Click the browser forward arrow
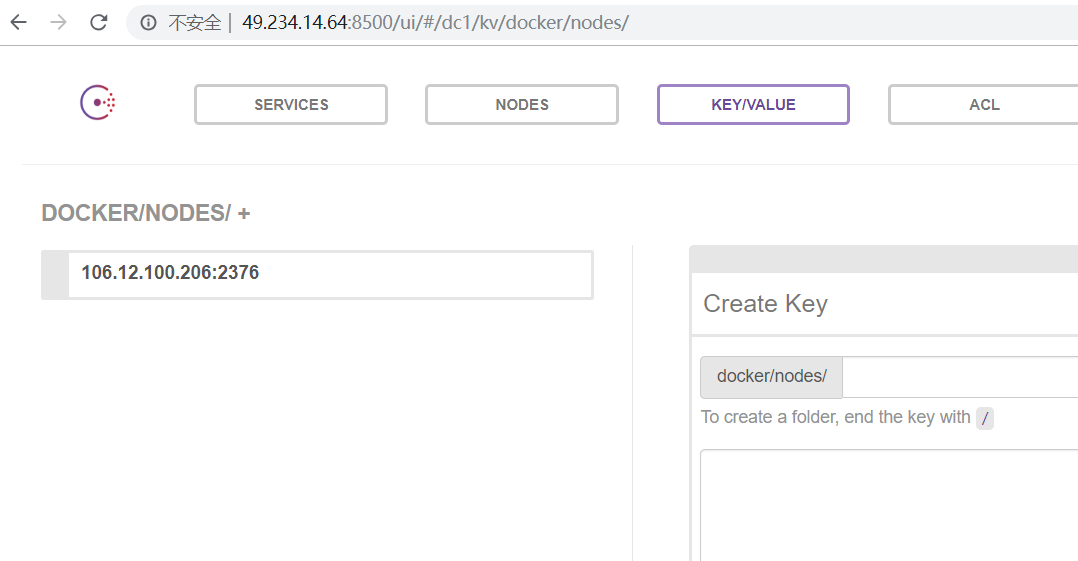1078x561 pixels. [x=58, y=23]
